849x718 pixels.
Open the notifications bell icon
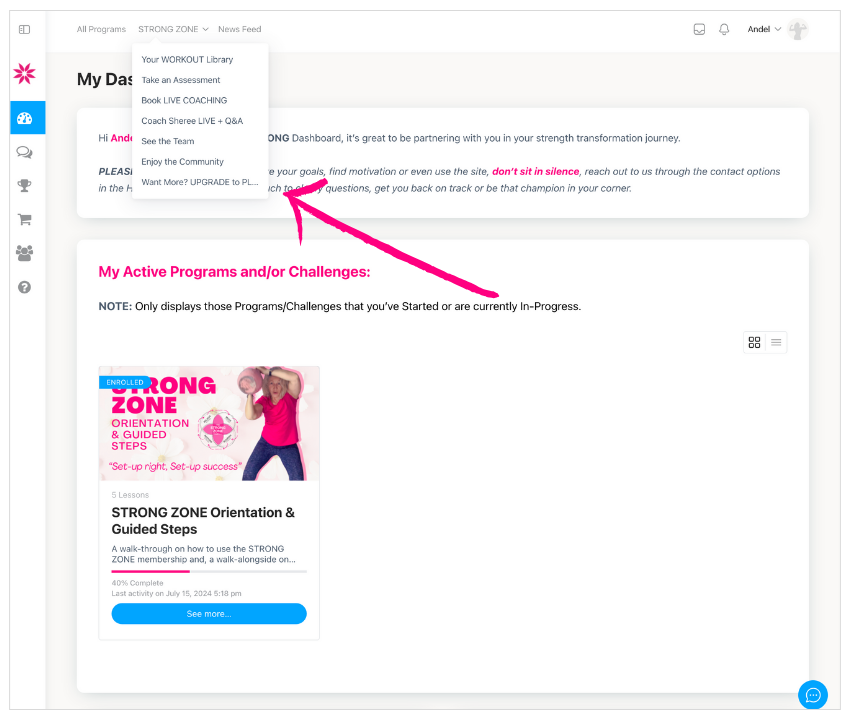pyautogui.click(x=724, y=29)
